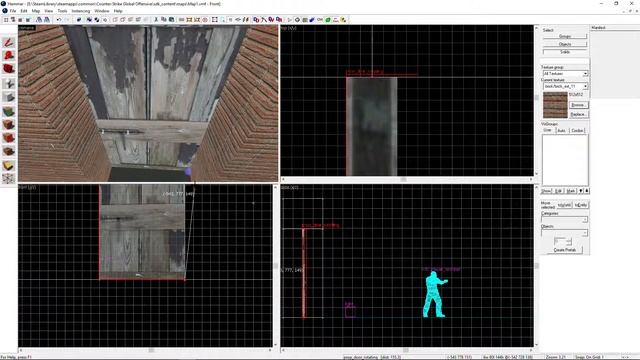This screenshot has height=360, width=640.
Task: Set select mode to Solids
Action: tap(565, 52)
